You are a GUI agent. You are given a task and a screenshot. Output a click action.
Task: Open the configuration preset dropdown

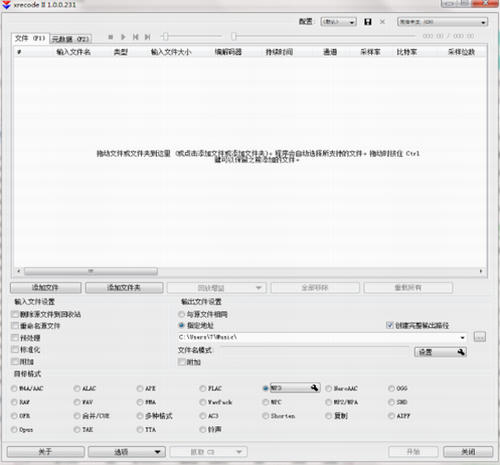(x=338, y=22)
